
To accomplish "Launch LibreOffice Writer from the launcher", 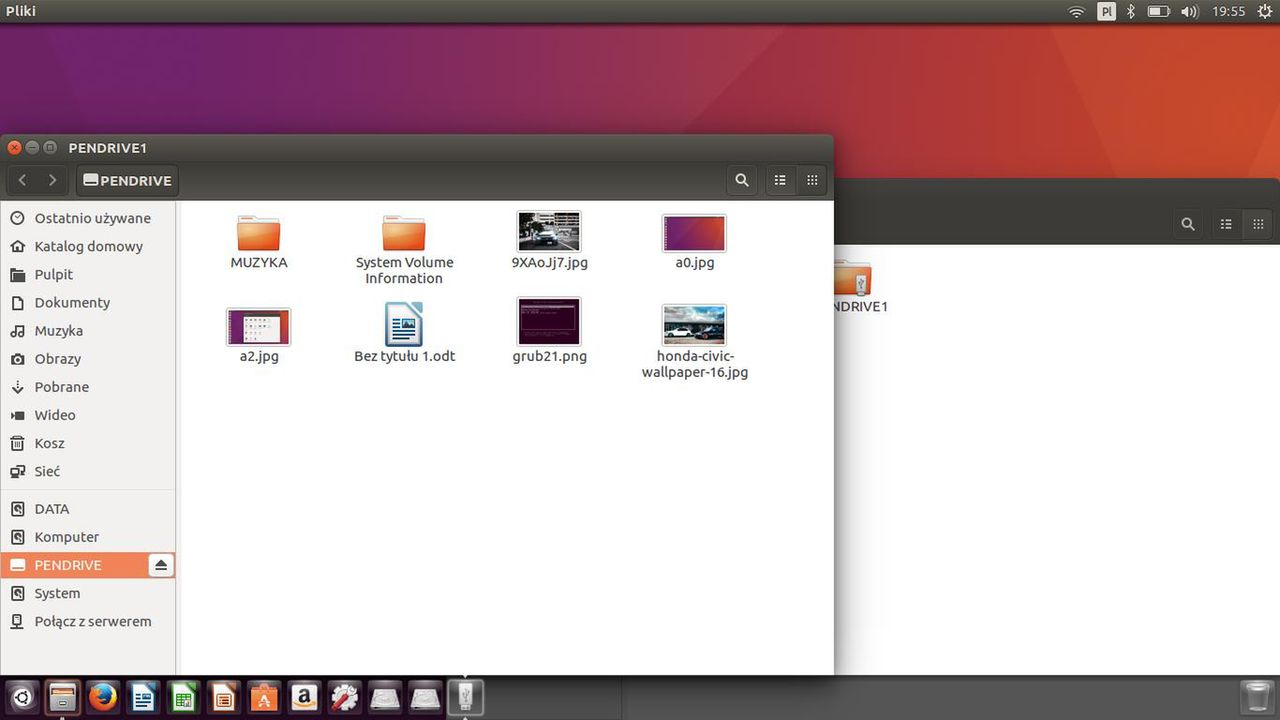I will tap(143, 697).
